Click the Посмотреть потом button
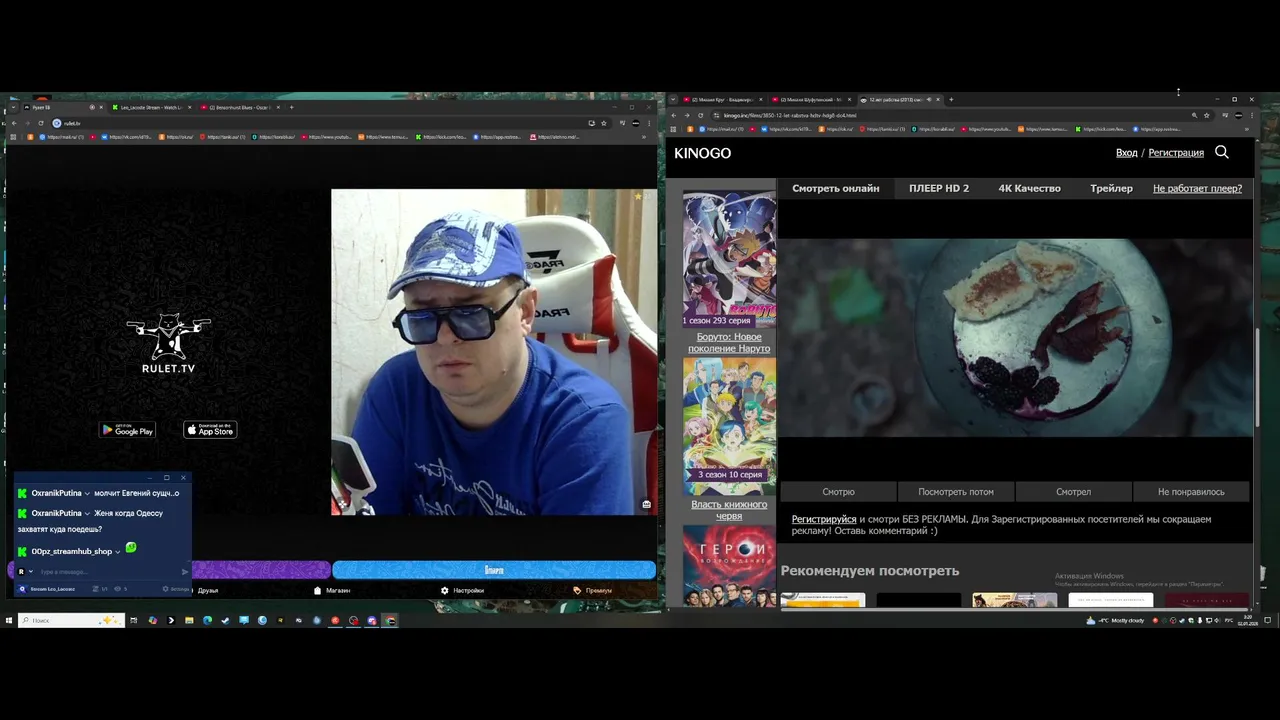 point(956,491)
